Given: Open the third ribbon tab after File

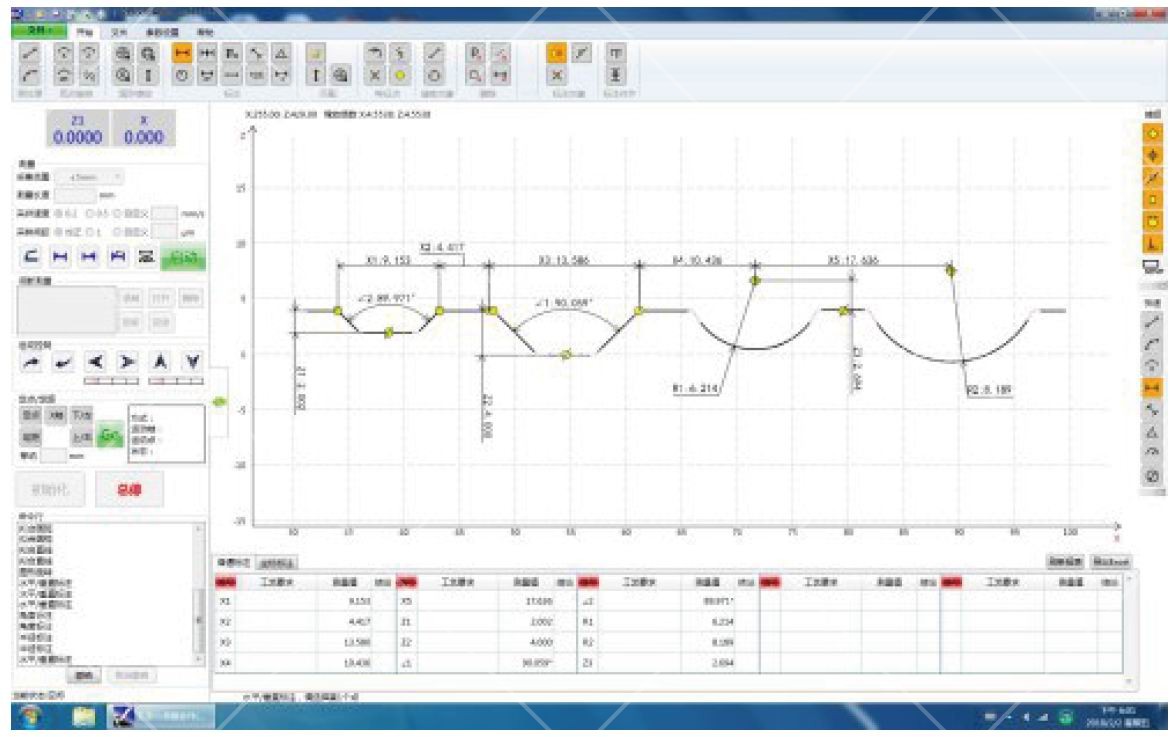Looking at the screenshot, I should point(162,32).
